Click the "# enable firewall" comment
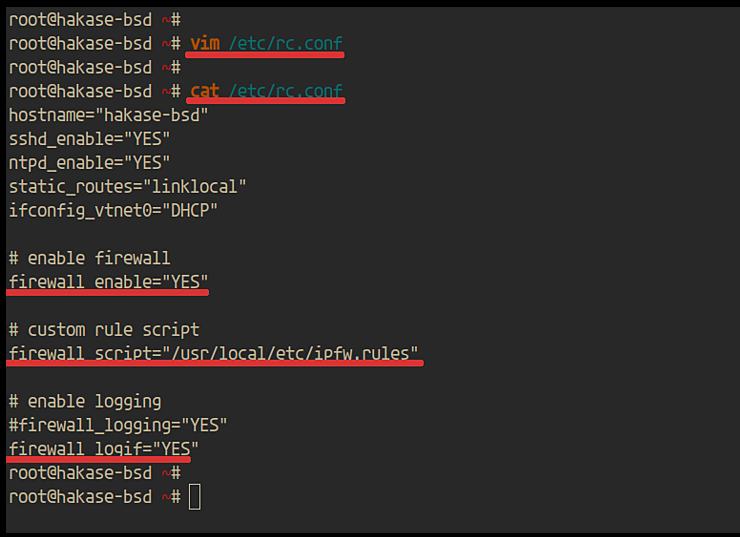The height and width of the screenshot is (537, 740). pos(75,258)
